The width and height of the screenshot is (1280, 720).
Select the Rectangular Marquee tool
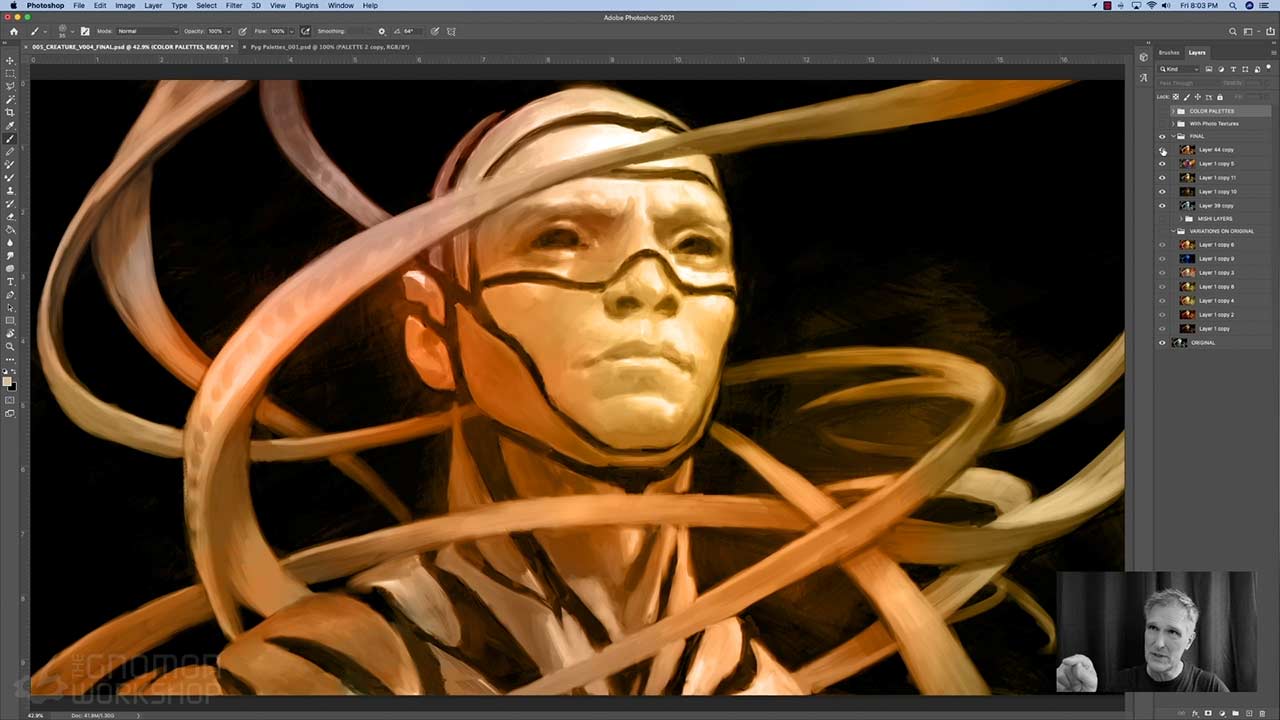click(10, 73)
